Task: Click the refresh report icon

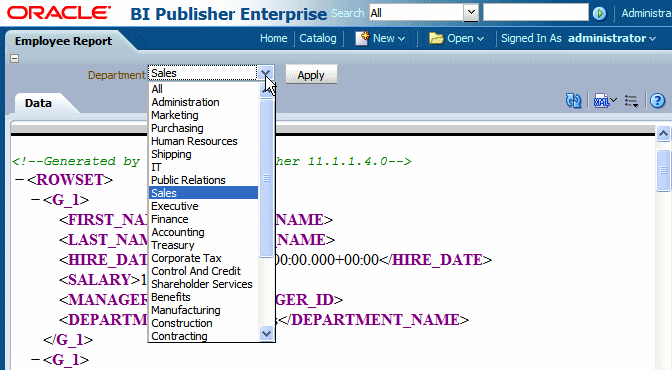Action: (x=573, y=101)
